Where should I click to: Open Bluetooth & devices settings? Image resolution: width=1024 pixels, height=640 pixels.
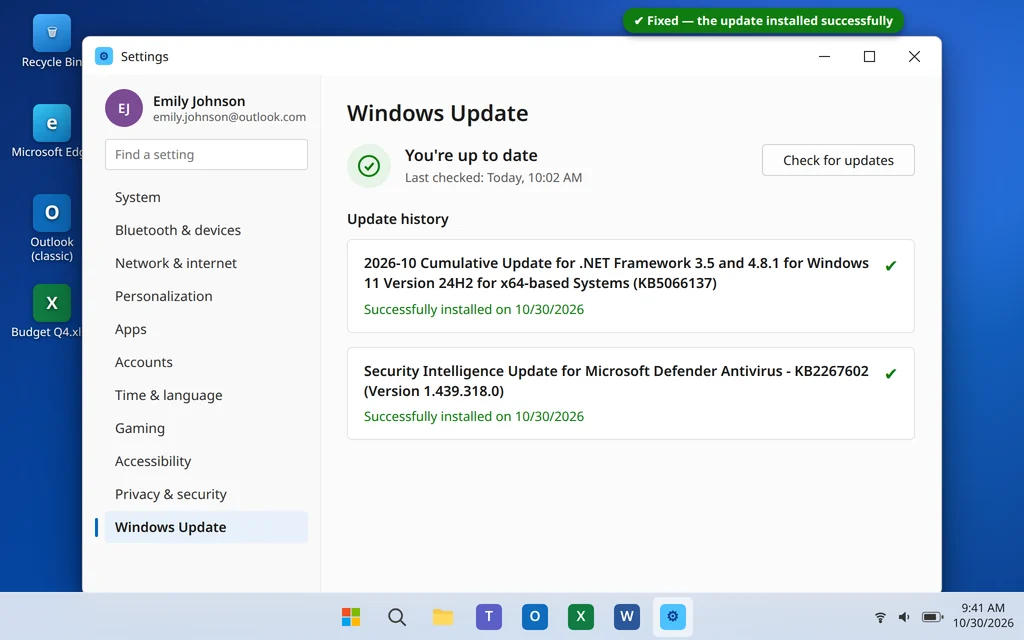pyautogui.click(x=206, y=230)
